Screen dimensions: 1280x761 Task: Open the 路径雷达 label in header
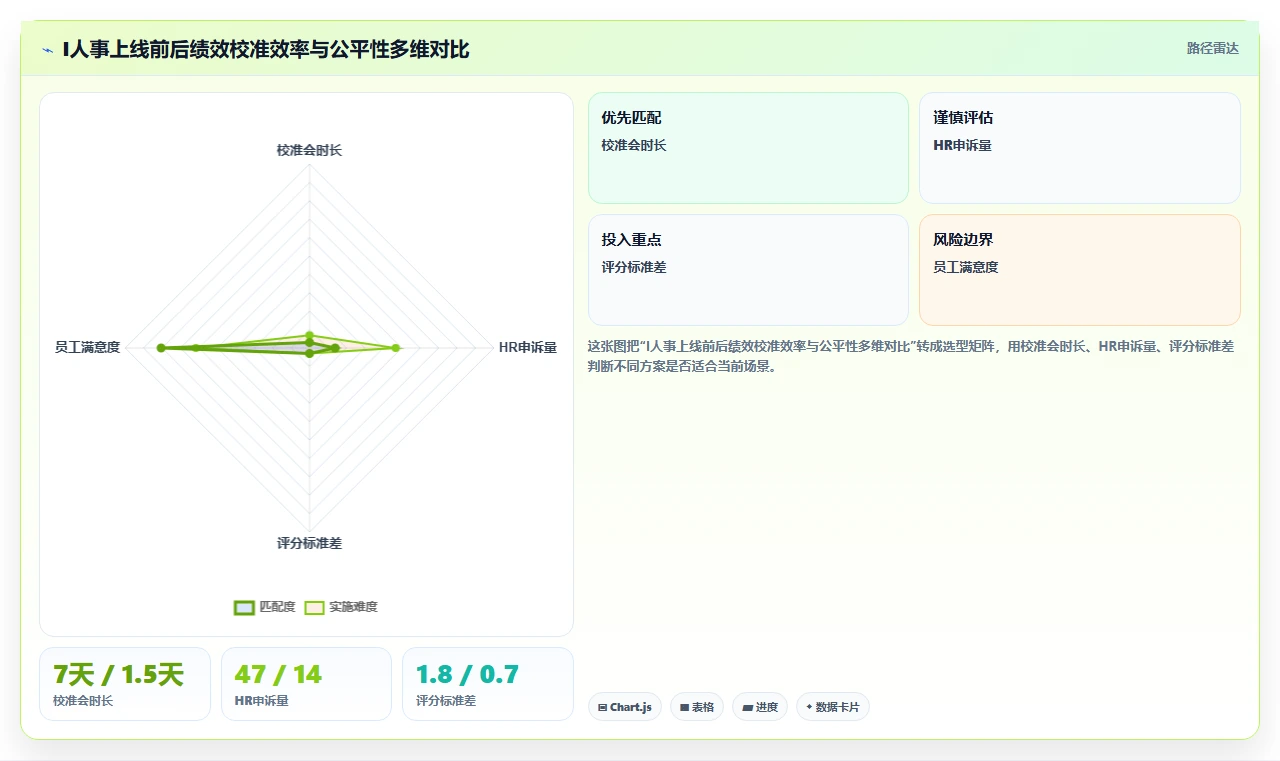pyautogui.click(x=1212, y=48)
